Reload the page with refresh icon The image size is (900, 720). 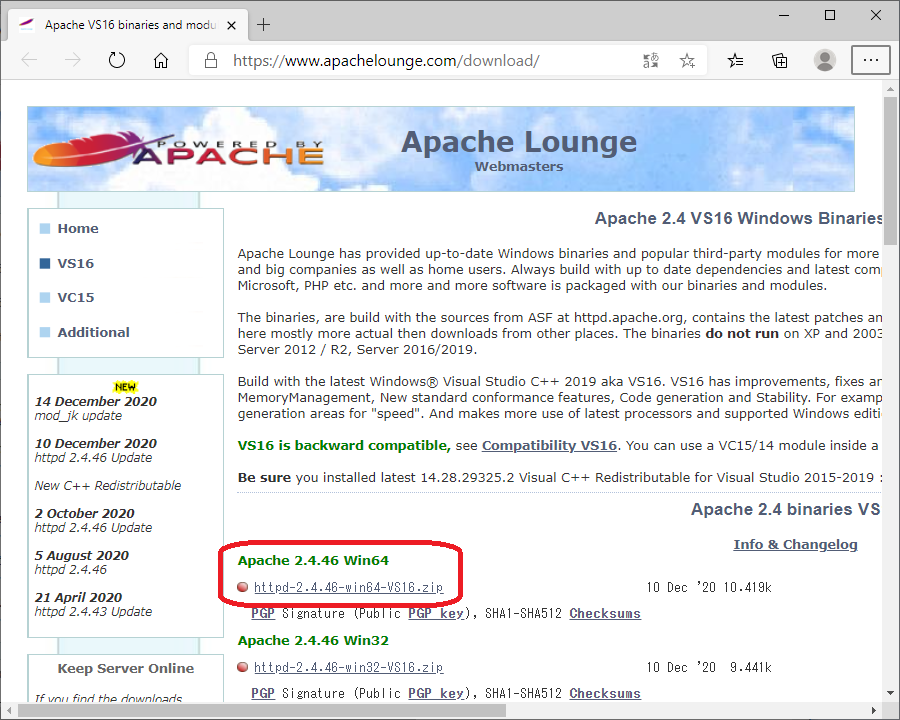(117, 60)
